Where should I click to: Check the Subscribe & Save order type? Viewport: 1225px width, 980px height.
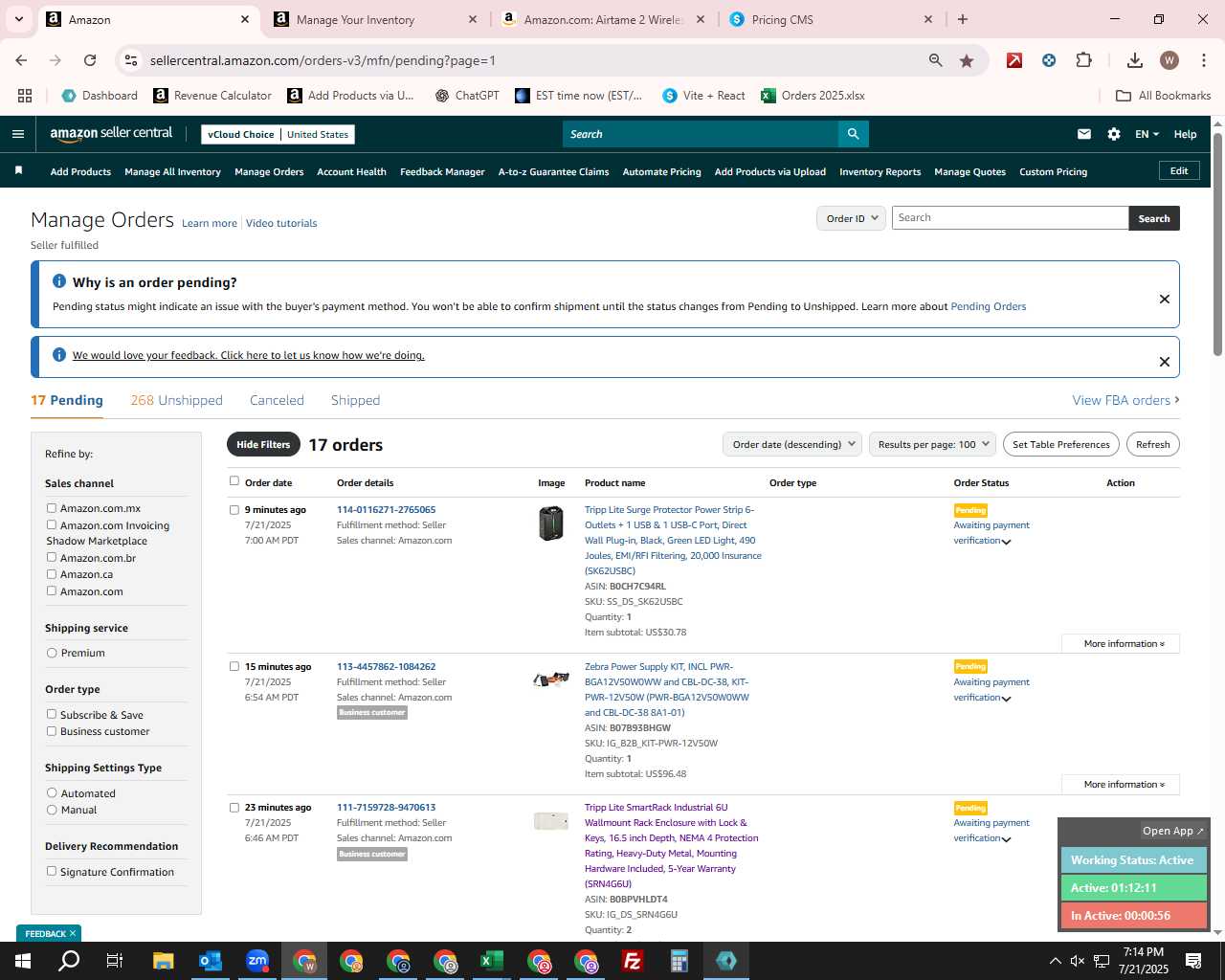(x=52, y=714)
